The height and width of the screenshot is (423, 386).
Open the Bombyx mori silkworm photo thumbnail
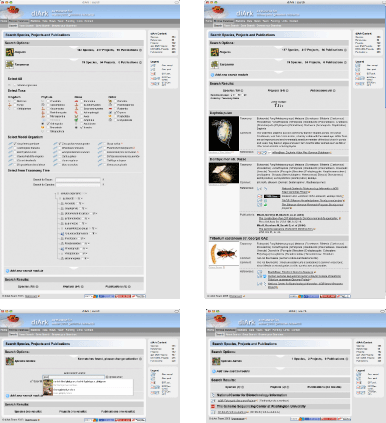pos(224,173)
